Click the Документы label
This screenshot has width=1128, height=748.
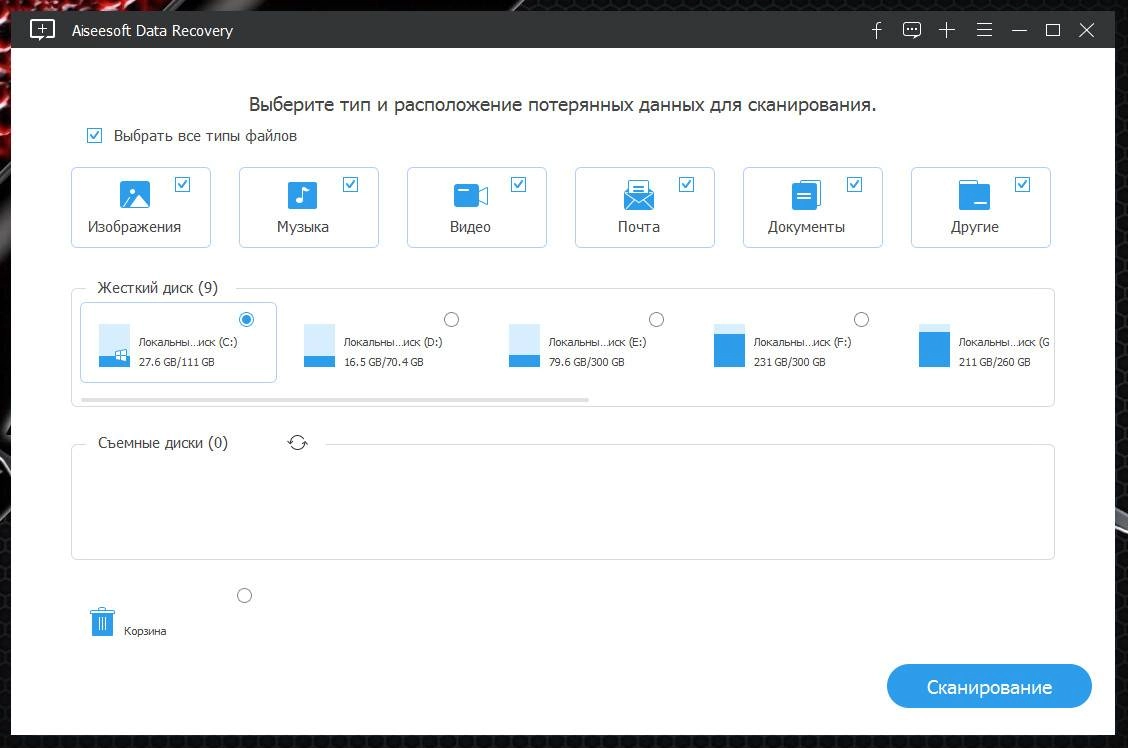tap(806, 227)
